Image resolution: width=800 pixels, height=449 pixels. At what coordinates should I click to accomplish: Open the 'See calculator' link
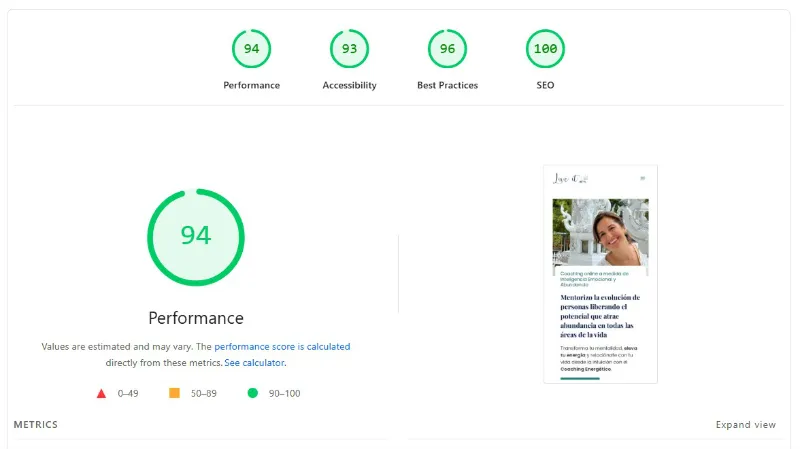(x=255, y=363)
